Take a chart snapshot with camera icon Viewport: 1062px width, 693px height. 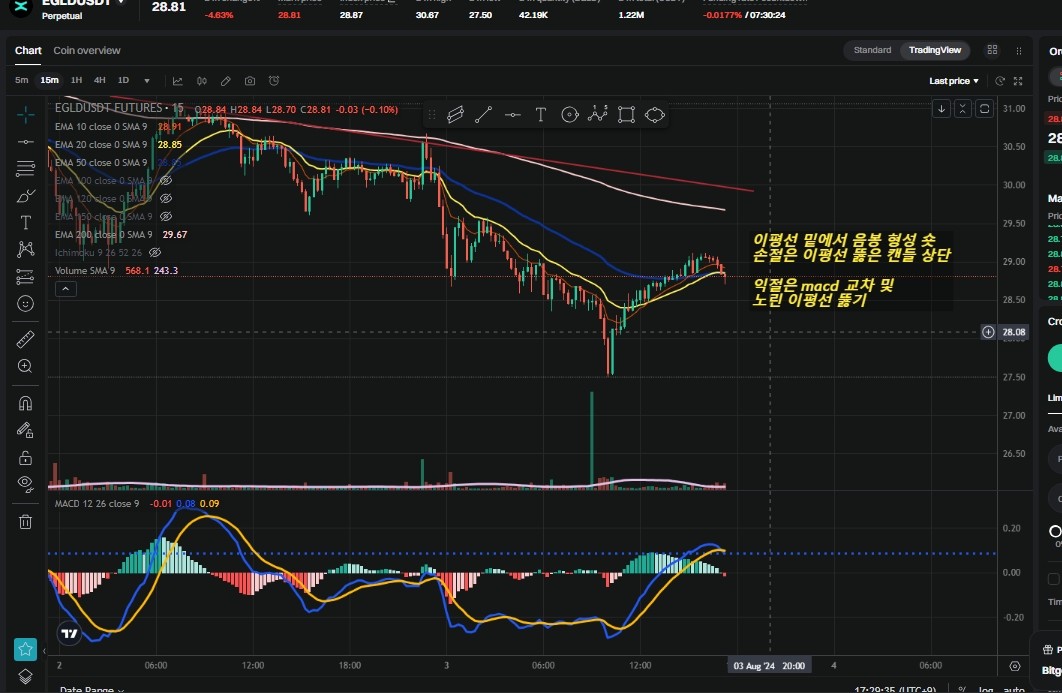click(x=250, y=81)
